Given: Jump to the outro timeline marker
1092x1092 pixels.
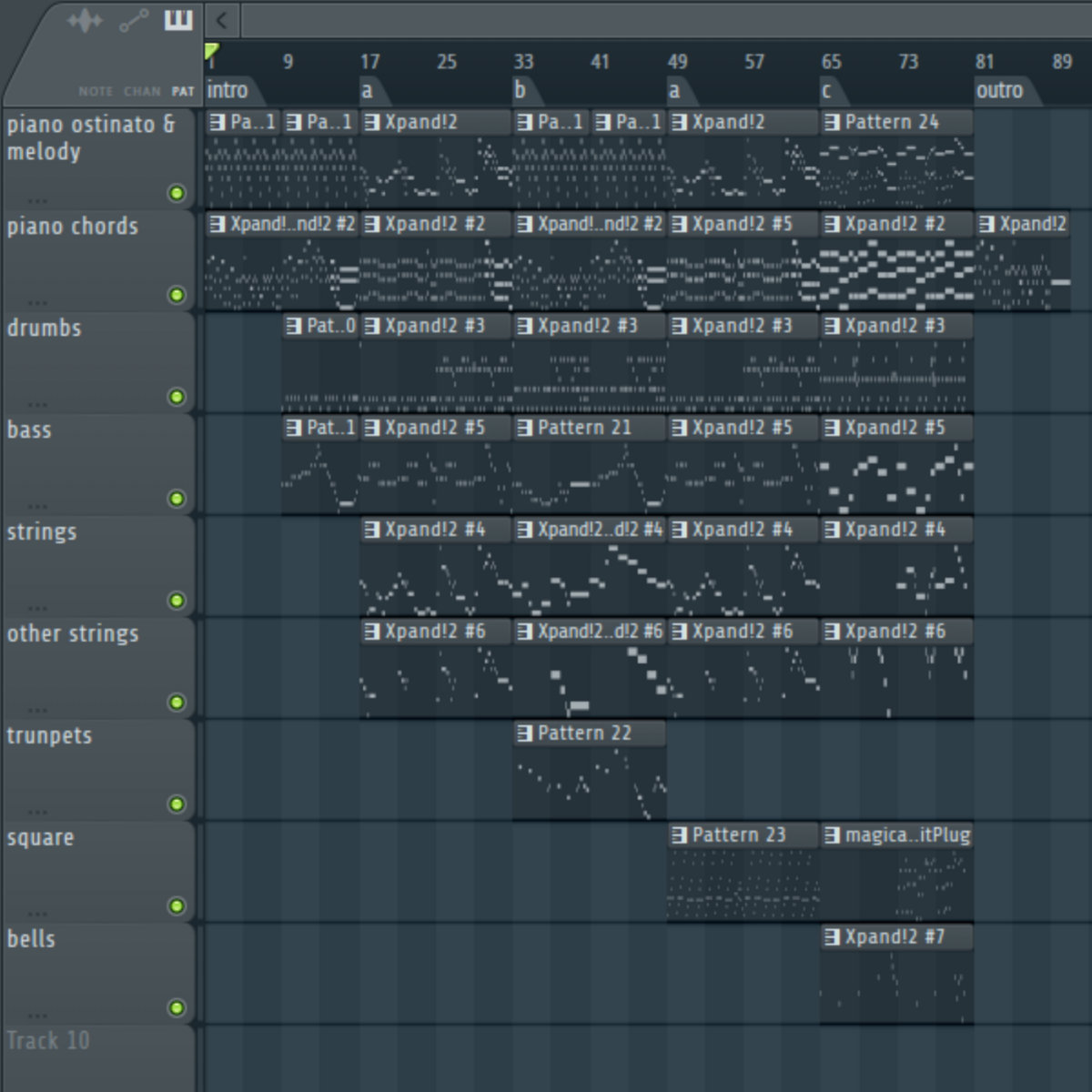Looking at the screenshot, I should pyautogui.click(x=999, y=90).
